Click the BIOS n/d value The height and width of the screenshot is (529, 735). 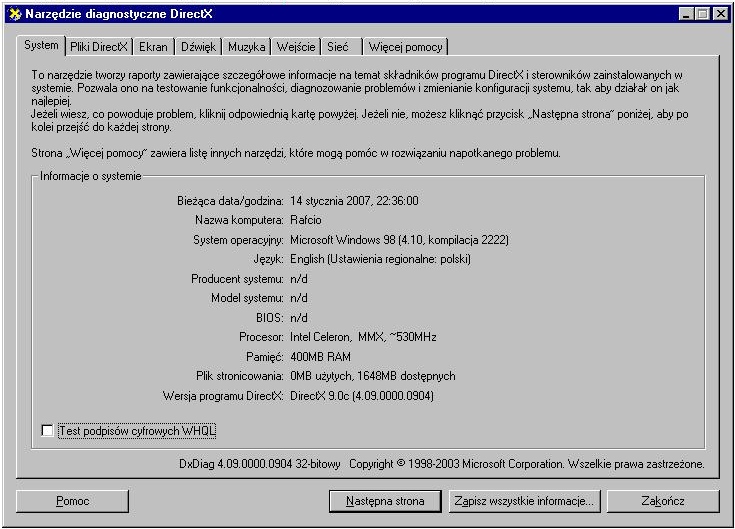tap(299, 318)
